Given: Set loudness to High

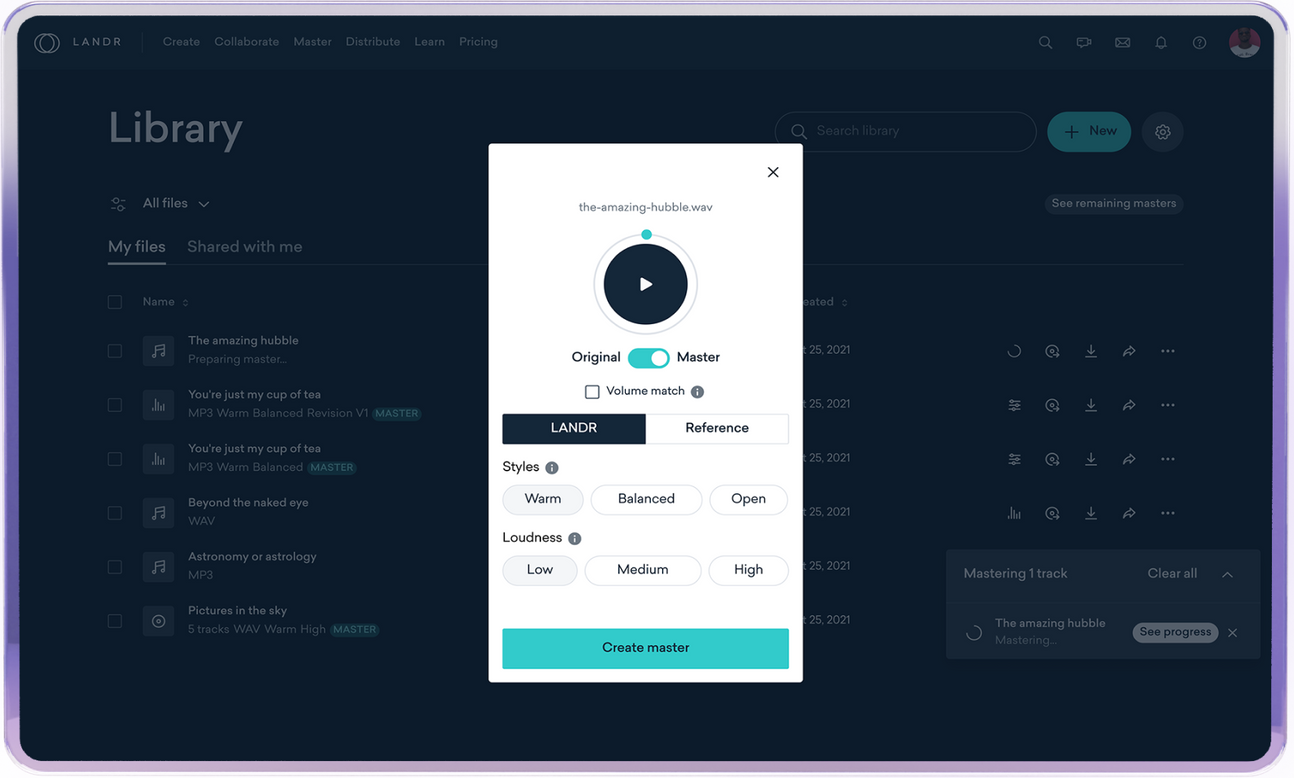Looking at the screenshot, I should point(748,570).
